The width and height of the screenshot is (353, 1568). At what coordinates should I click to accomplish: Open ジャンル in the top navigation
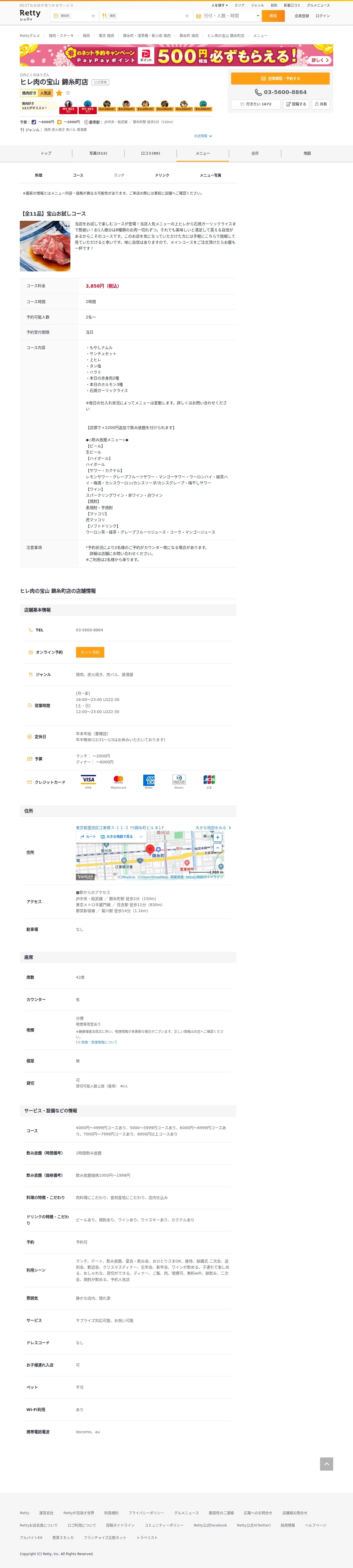[x=257, y=5]
